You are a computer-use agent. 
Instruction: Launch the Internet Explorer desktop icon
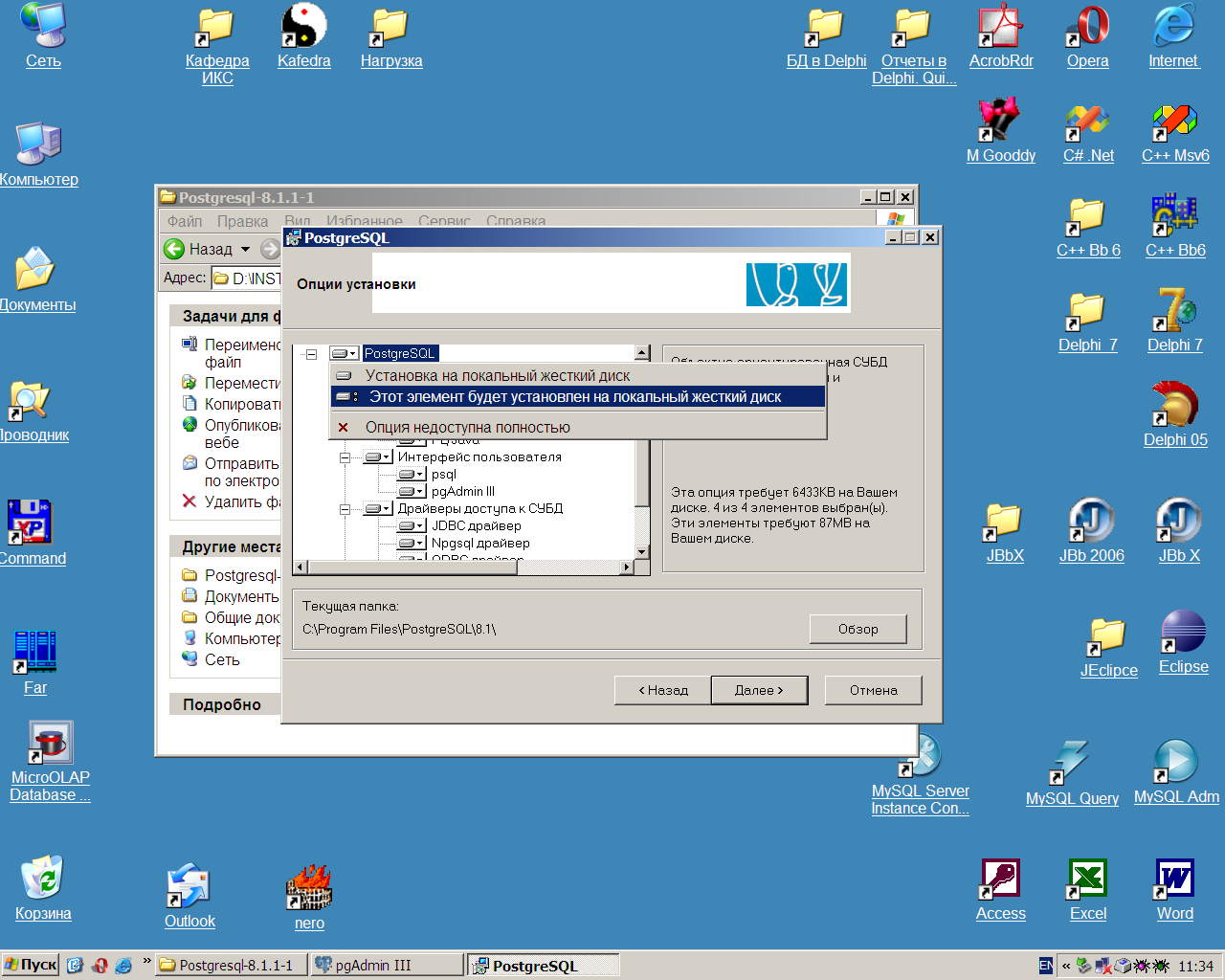(x=1173, y=36)
